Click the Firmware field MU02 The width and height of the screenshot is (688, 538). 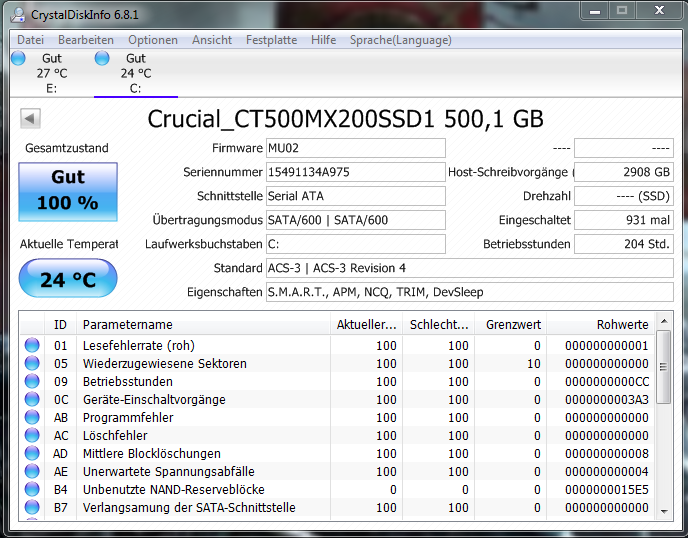356,148
